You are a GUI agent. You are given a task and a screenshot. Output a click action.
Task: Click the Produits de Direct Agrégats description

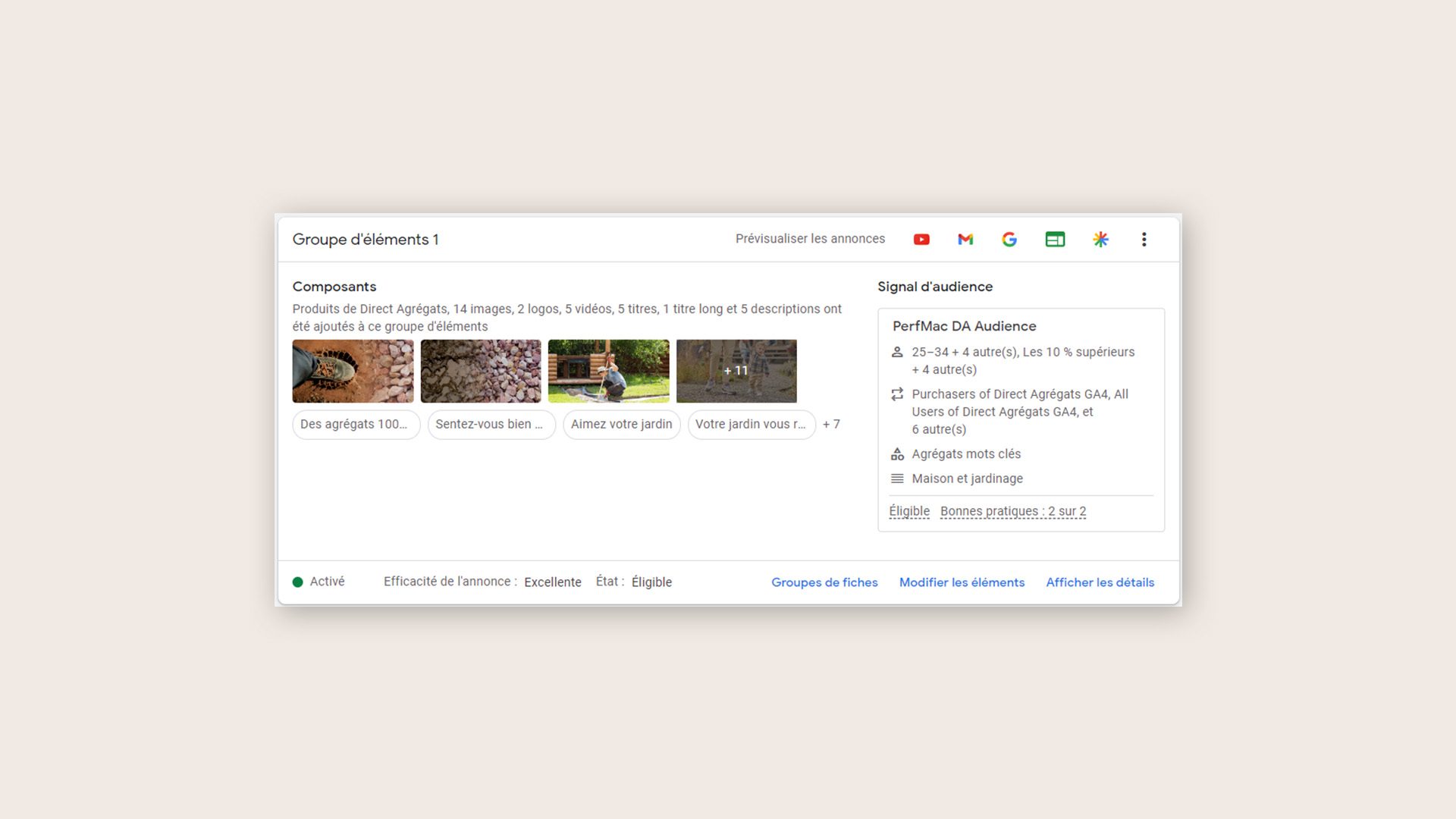(x=567, y=318)
